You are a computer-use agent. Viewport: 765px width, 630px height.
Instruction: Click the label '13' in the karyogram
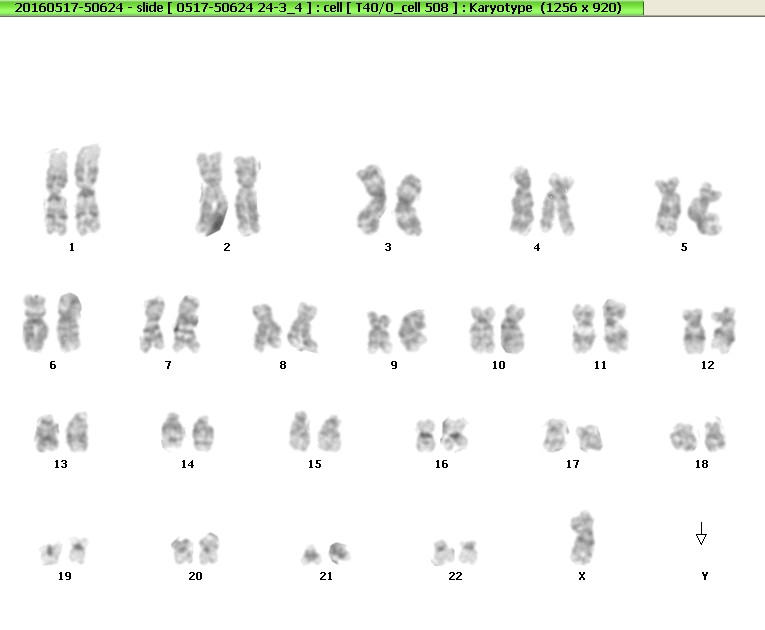coord(60,464)
